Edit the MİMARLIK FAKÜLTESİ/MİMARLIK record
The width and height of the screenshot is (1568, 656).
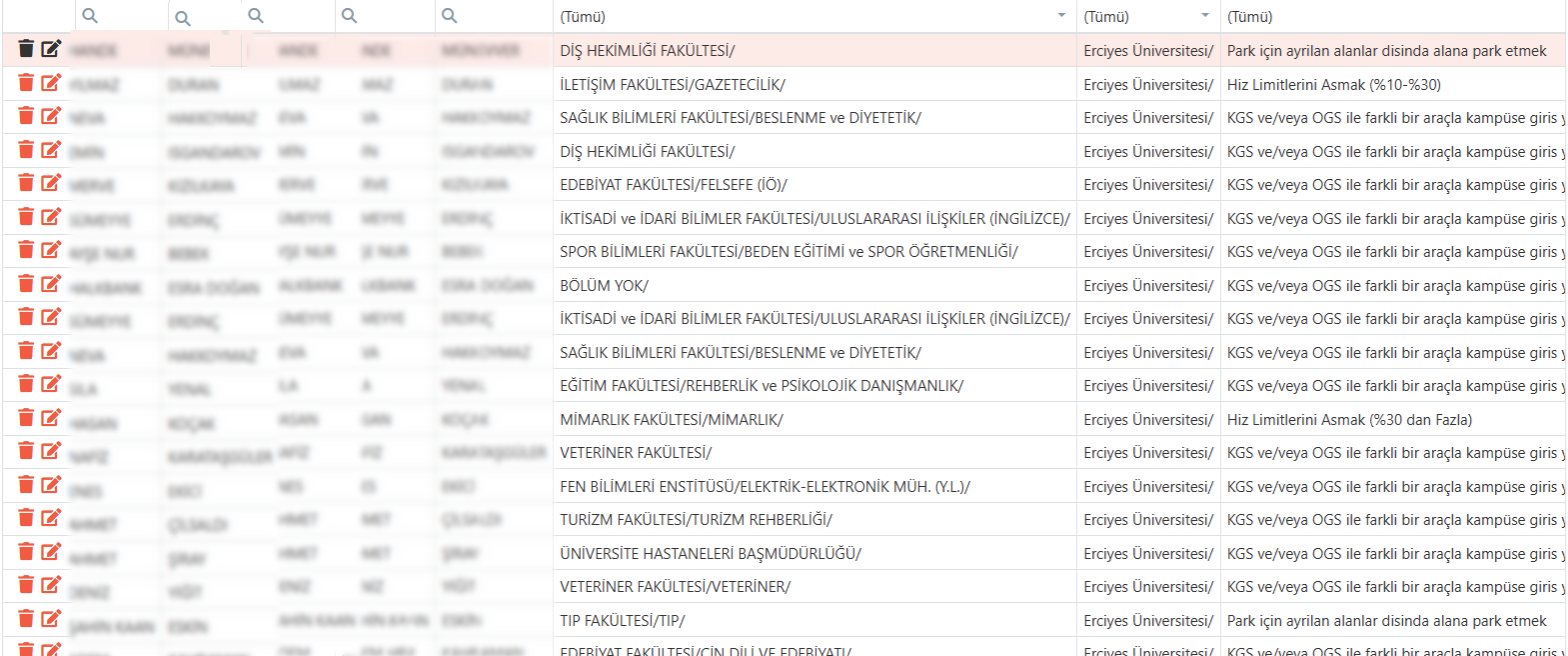[51, 418]
